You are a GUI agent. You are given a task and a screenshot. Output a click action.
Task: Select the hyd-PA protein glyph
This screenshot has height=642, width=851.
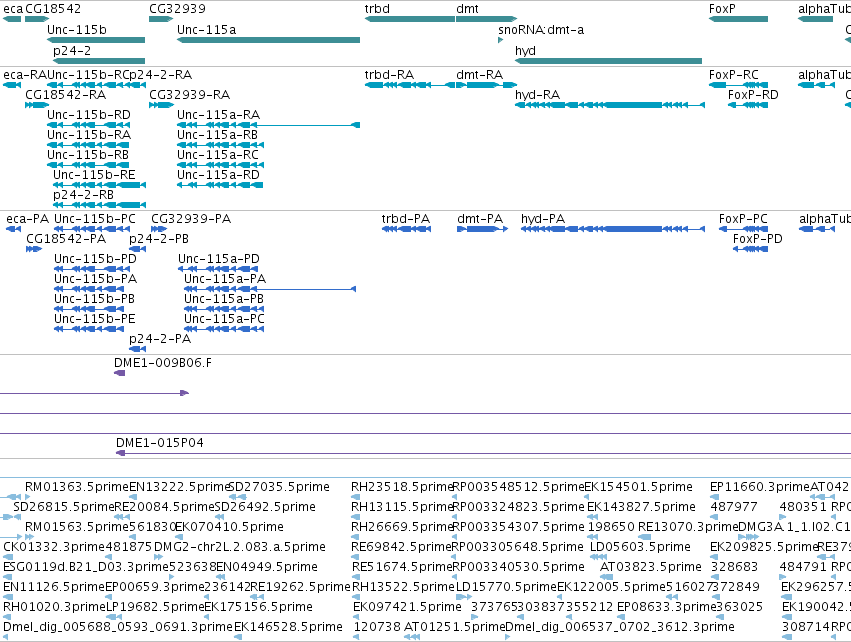coord(613,229)
